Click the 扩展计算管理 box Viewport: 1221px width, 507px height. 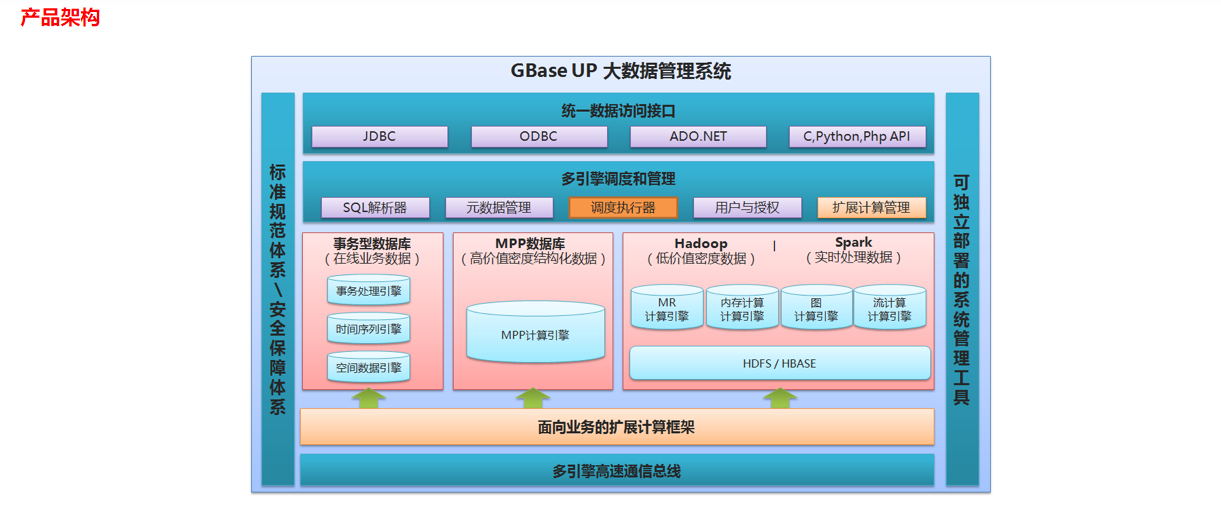pos(871,208)
